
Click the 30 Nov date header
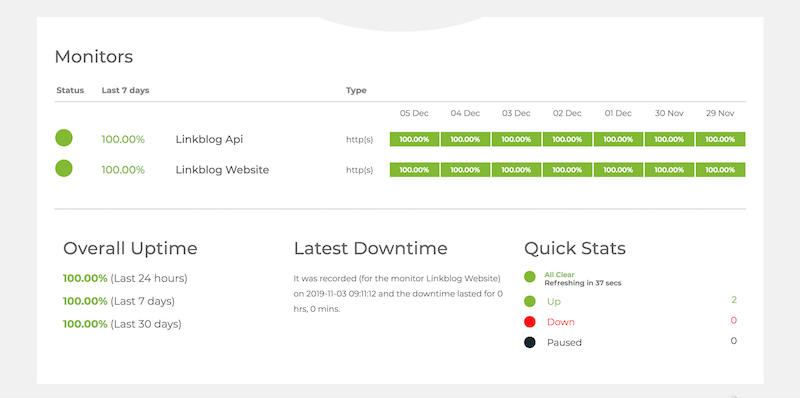(x=669, y=113)
